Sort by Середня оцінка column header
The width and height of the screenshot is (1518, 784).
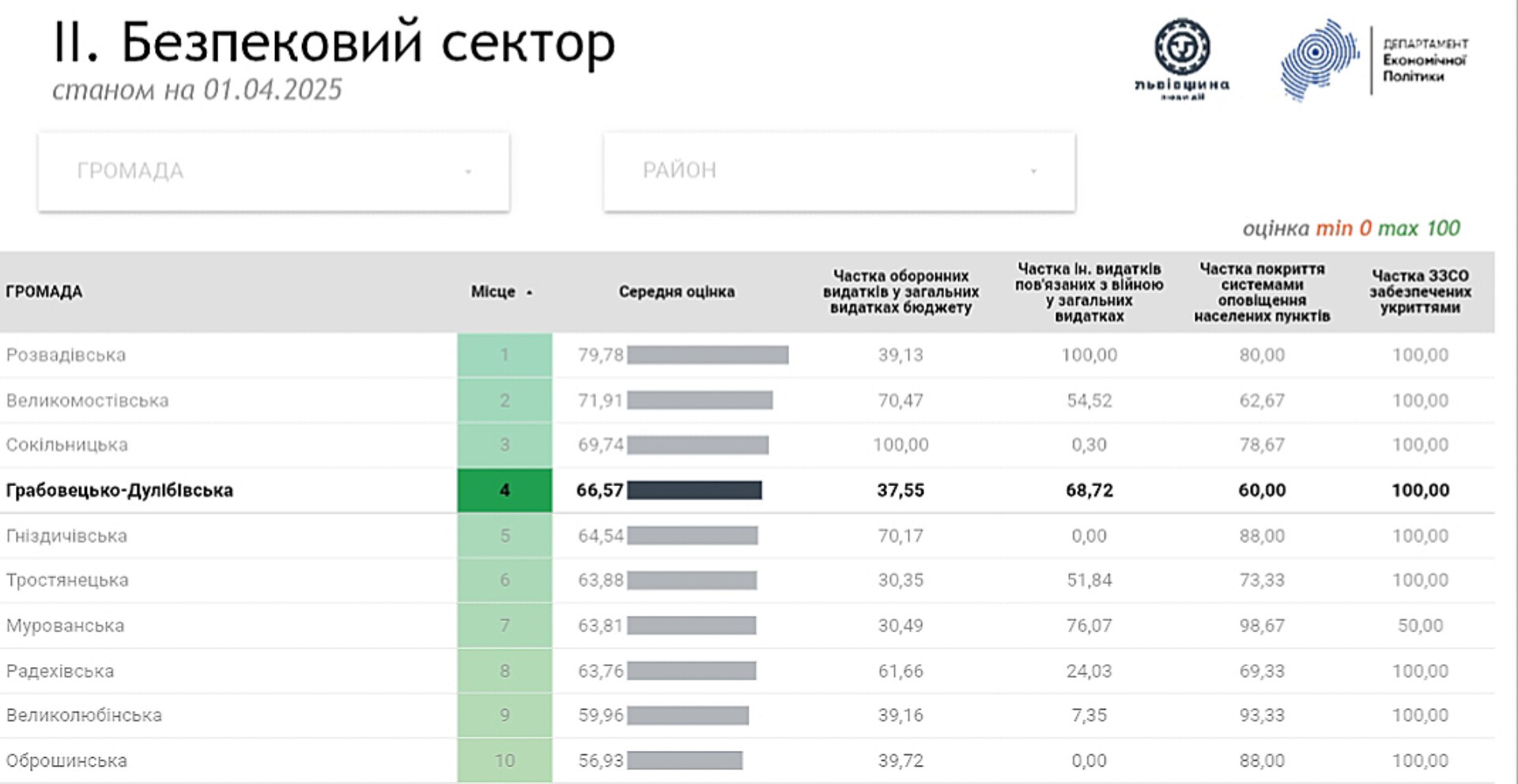pos(676,292)
